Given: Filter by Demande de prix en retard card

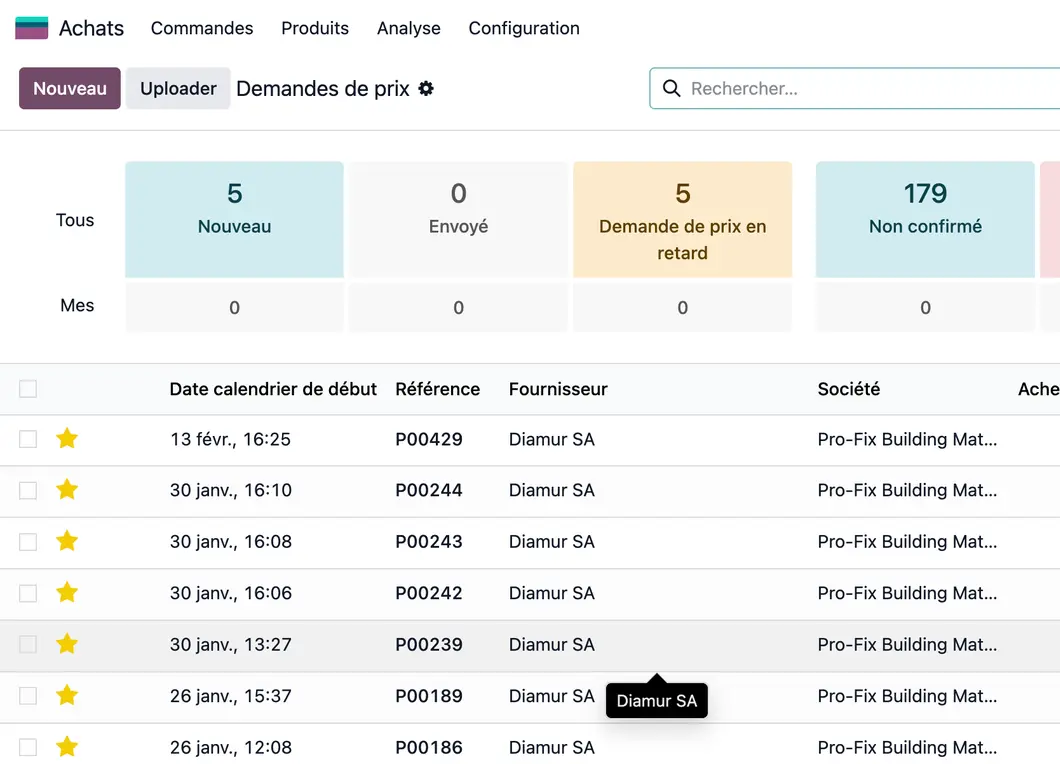Looking at the screenshot, I should [x=682, y=220].
